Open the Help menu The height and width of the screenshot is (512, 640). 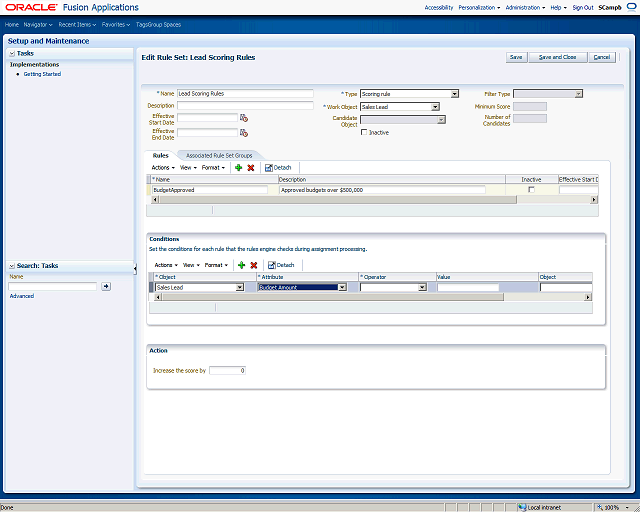pyautogui.click(x=558, y=7)
